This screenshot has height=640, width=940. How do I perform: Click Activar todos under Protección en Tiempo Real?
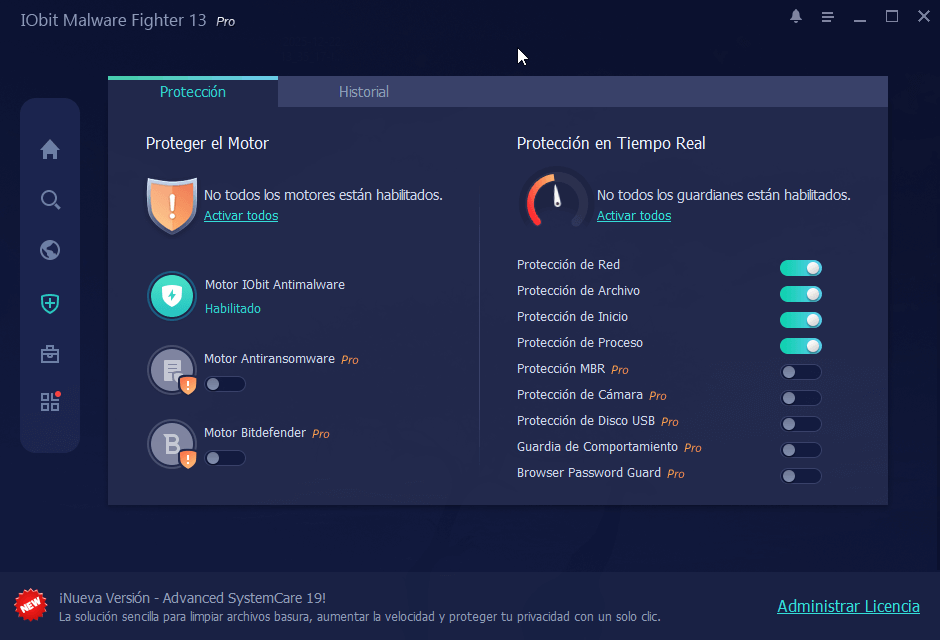634,216
